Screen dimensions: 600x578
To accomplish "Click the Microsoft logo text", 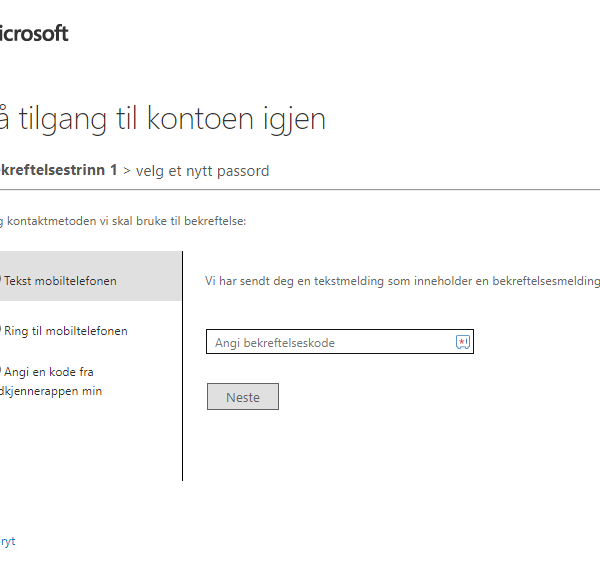I will click(x=34, y=33).
